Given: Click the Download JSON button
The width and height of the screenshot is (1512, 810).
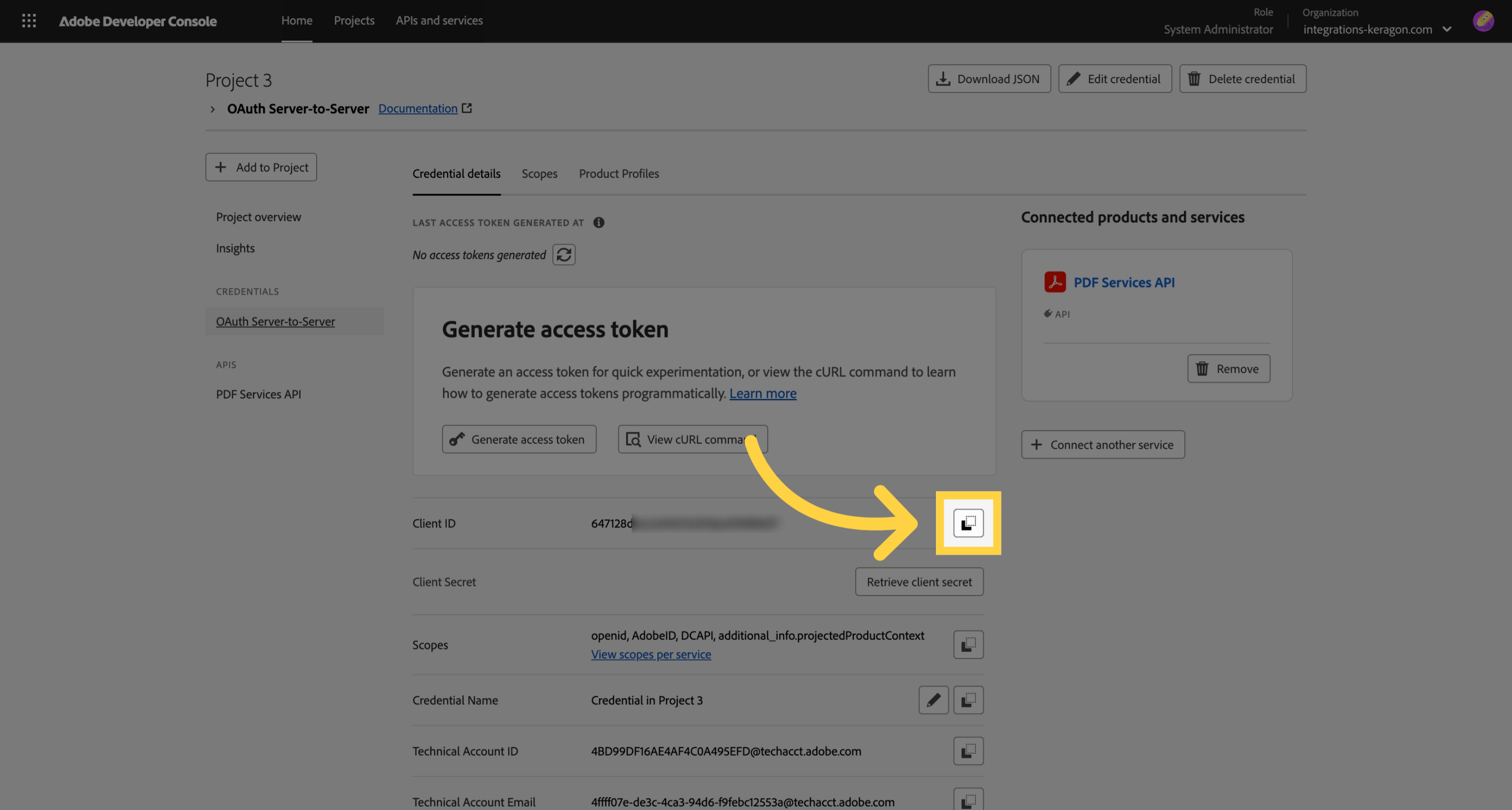Looking at the screenshot, I should [989, 79].
